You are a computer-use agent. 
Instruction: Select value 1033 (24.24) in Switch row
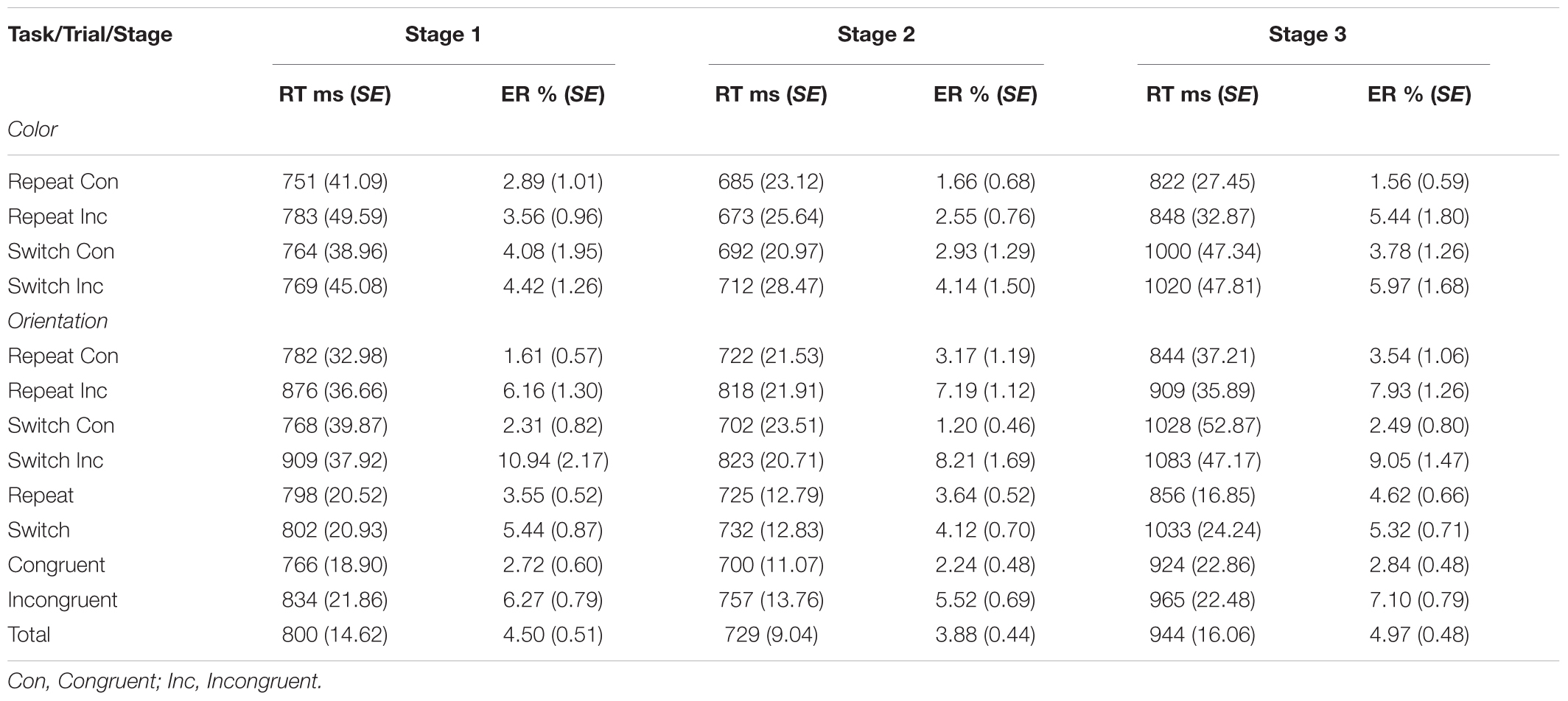(x=1202, y=530)
